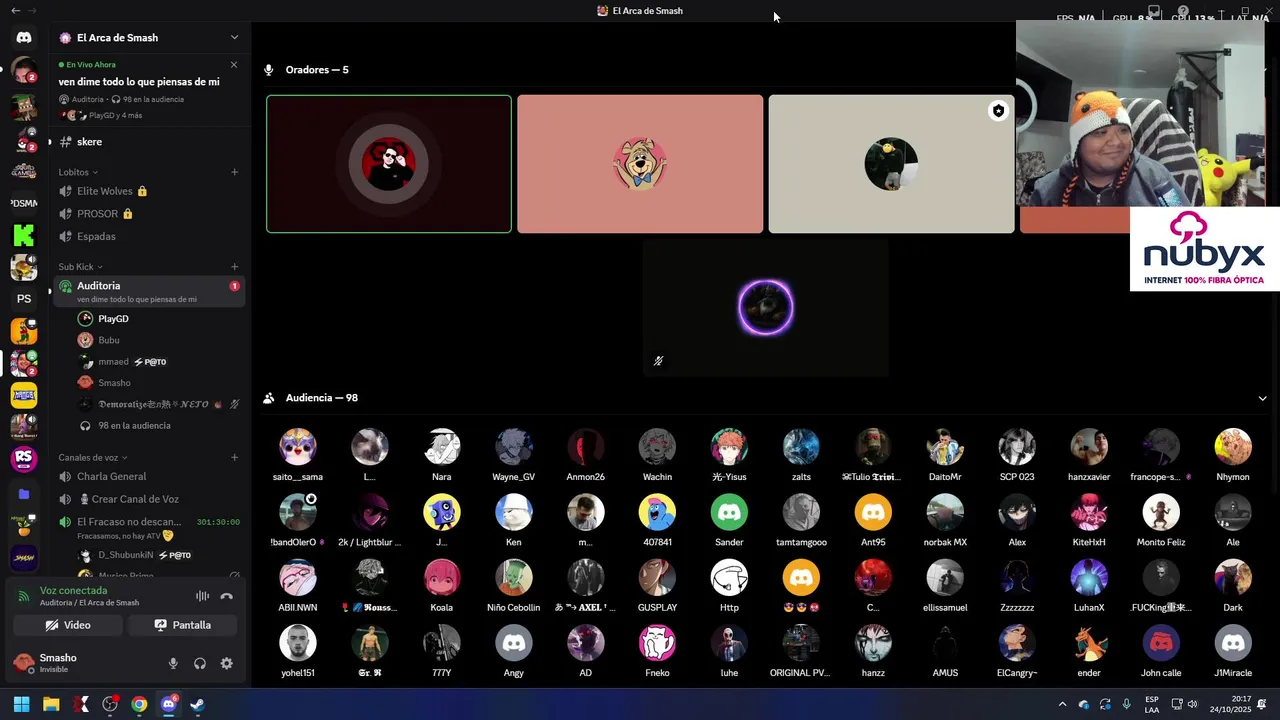Open El Fracaso no descansa voice channel
Viewport: 1280px width, 720px height.
[149, 527]
